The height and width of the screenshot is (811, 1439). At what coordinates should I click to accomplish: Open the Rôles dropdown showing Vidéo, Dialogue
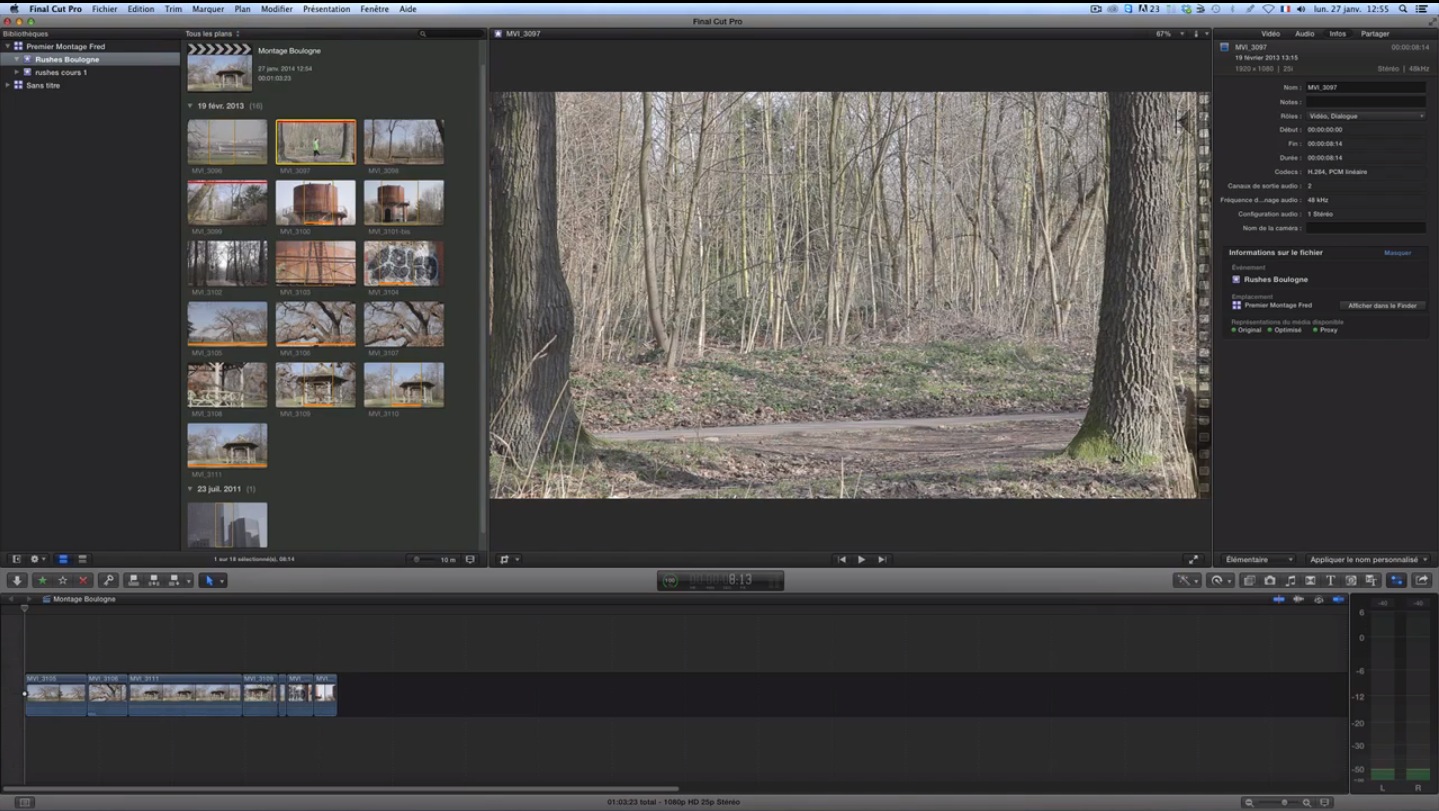click(x=1366, y=115)
